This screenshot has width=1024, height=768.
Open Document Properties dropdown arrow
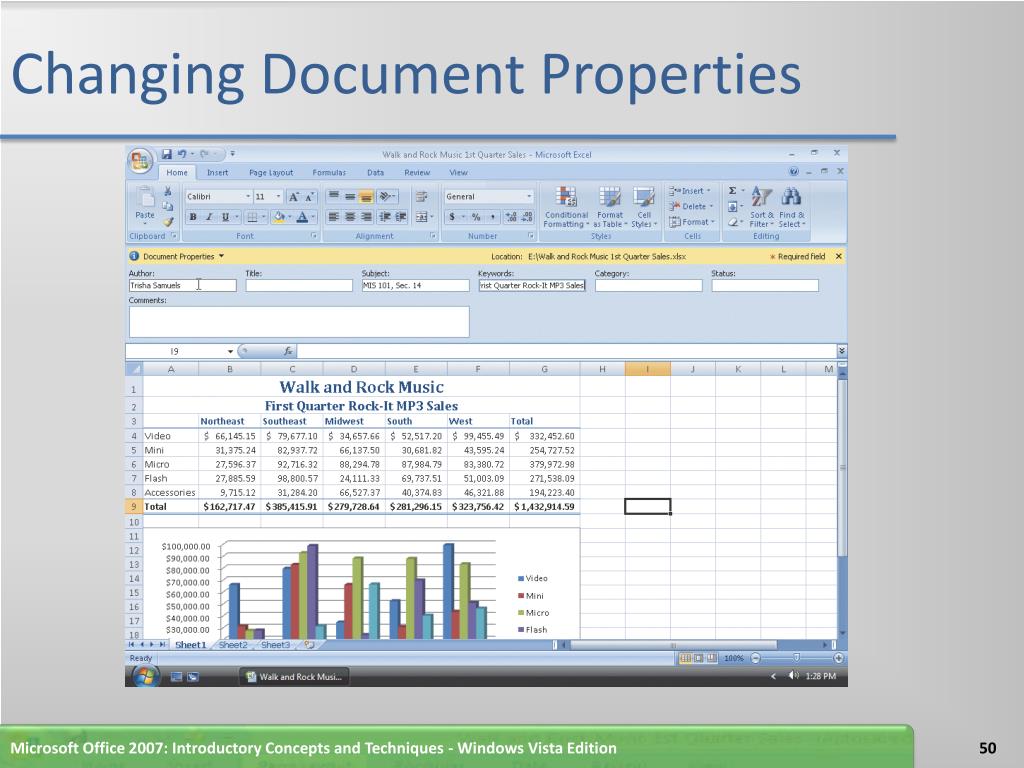point(221,257)
